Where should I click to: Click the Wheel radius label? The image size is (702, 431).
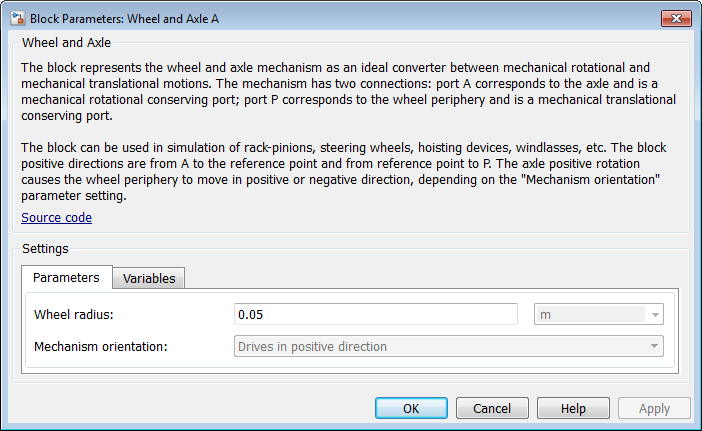74,315
